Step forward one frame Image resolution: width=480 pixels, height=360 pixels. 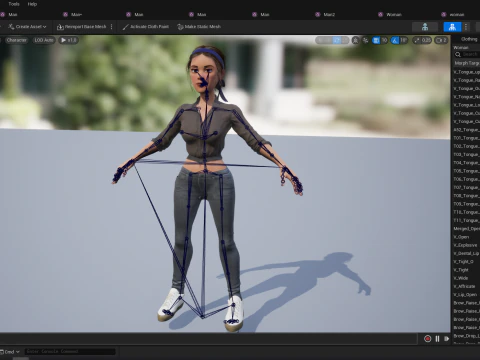click(446, 339)
